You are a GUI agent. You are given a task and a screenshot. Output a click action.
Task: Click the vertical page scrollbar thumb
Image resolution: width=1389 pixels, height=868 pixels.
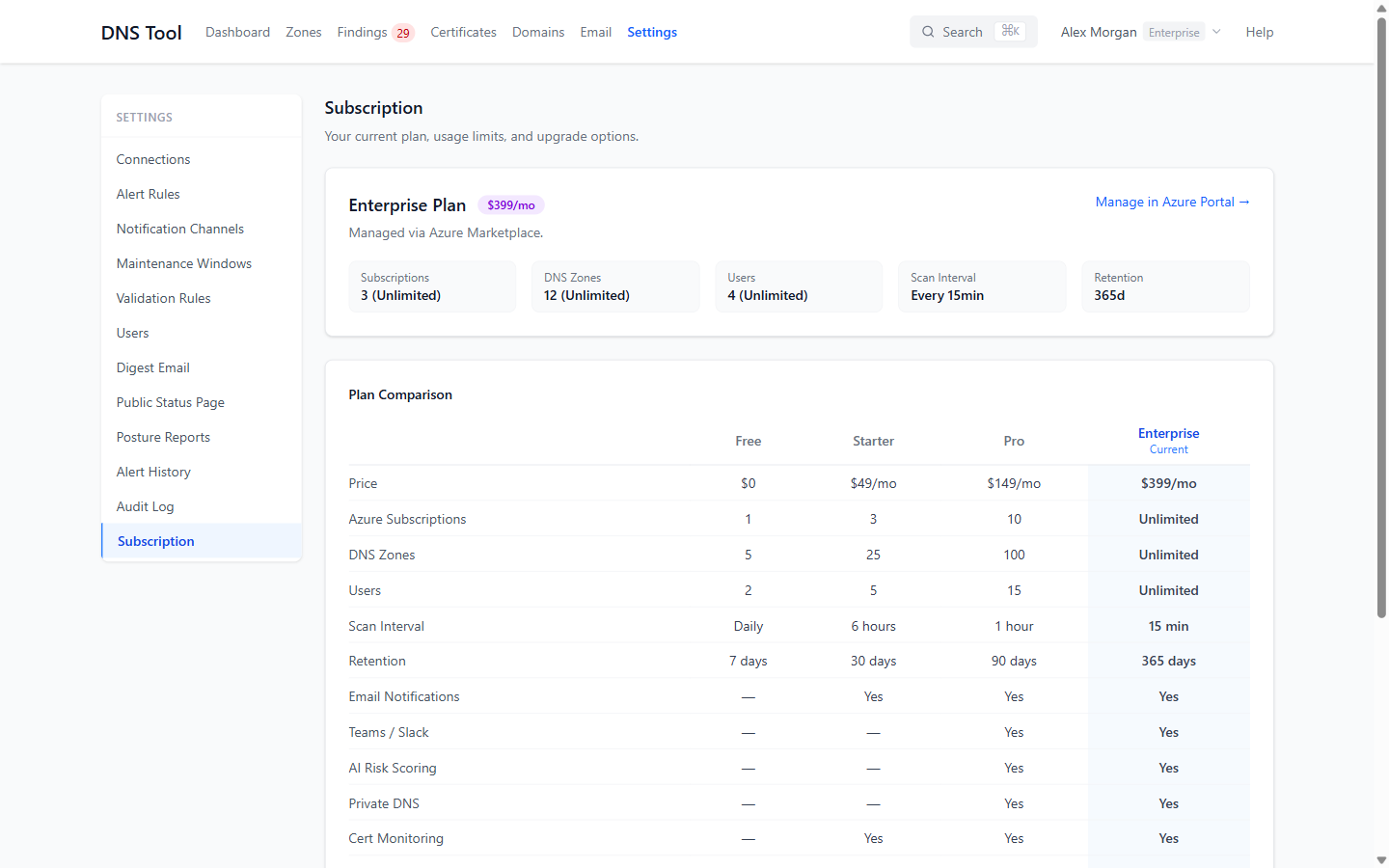1381,318
